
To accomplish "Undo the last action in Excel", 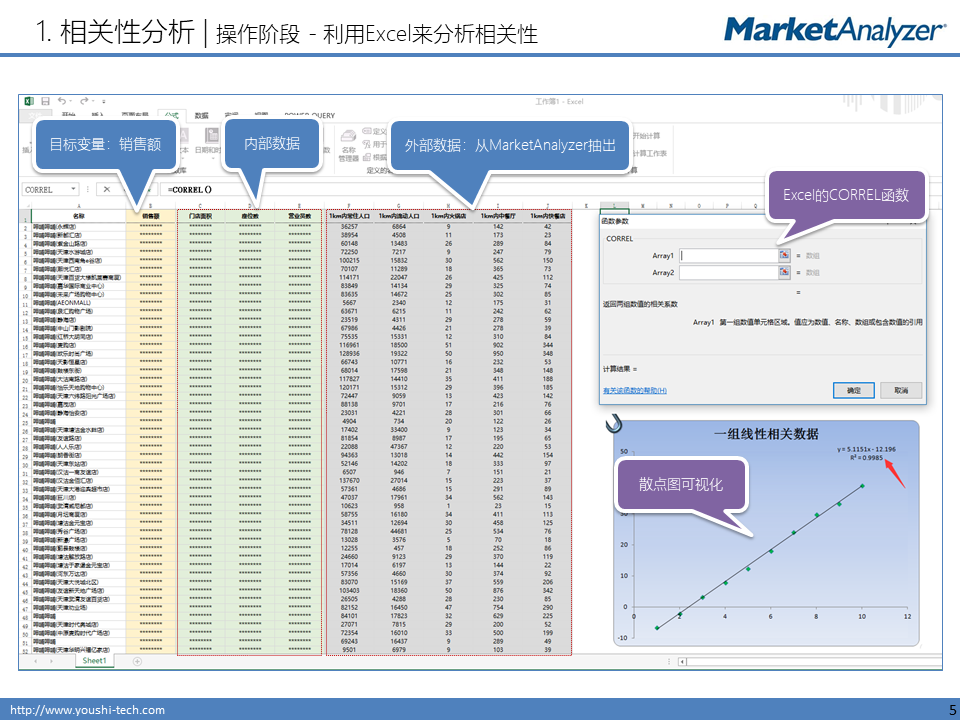I will (x=61, y=101).
